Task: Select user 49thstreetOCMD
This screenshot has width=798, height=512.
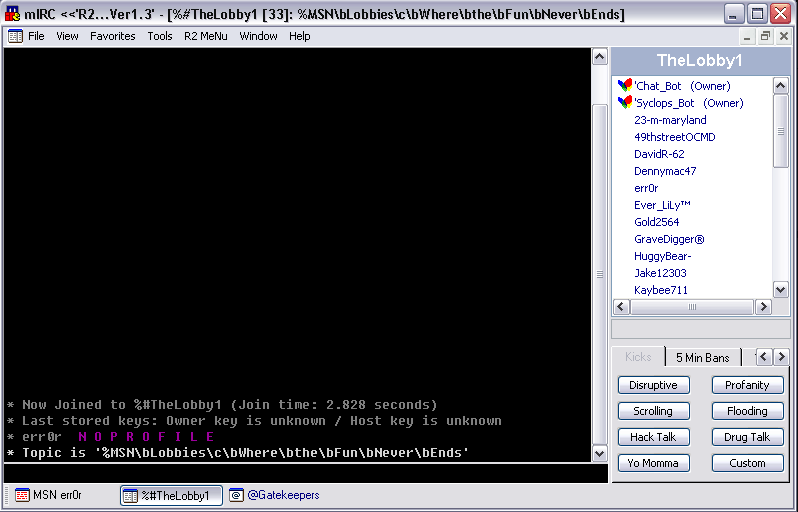Action: (674, 137)
